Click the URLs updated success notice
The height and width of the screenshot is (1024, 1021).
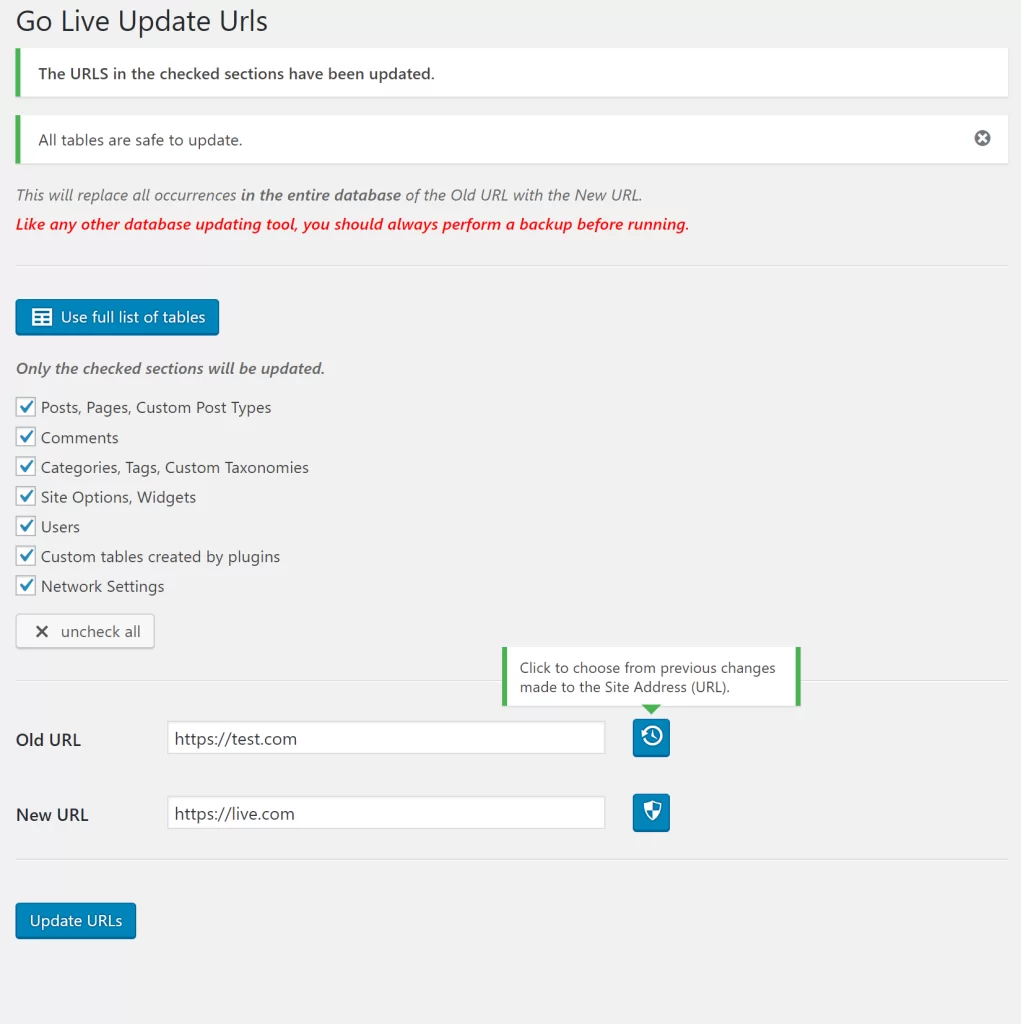point(511,72)
